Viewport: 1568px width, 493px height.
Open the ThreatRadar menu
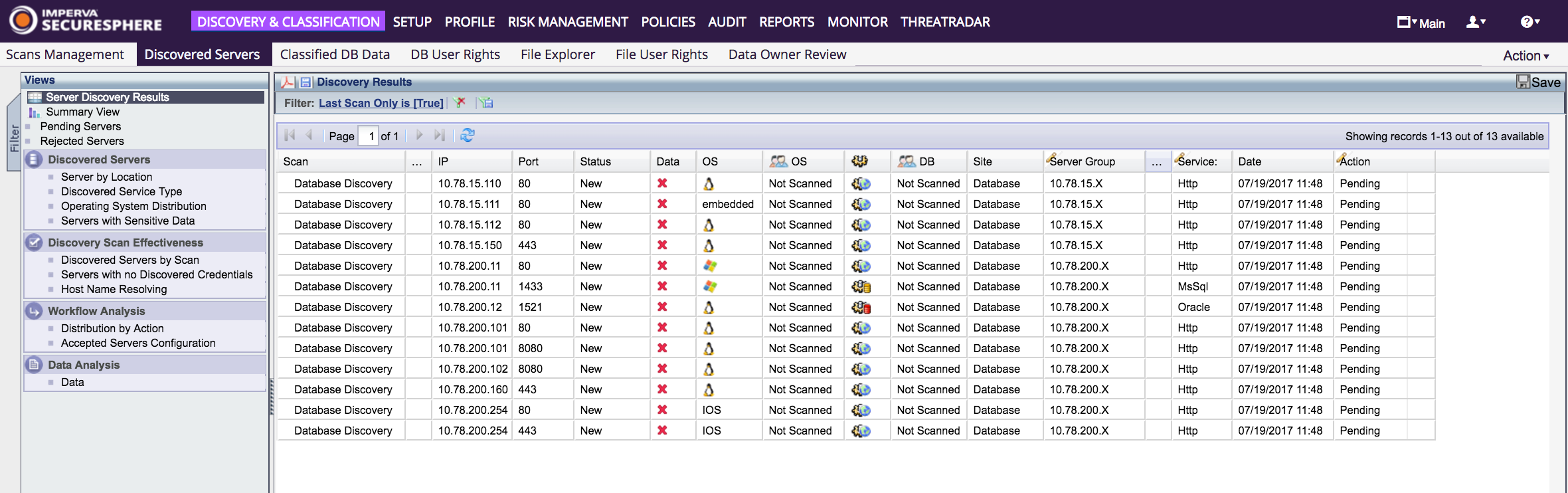coord(945,22)
